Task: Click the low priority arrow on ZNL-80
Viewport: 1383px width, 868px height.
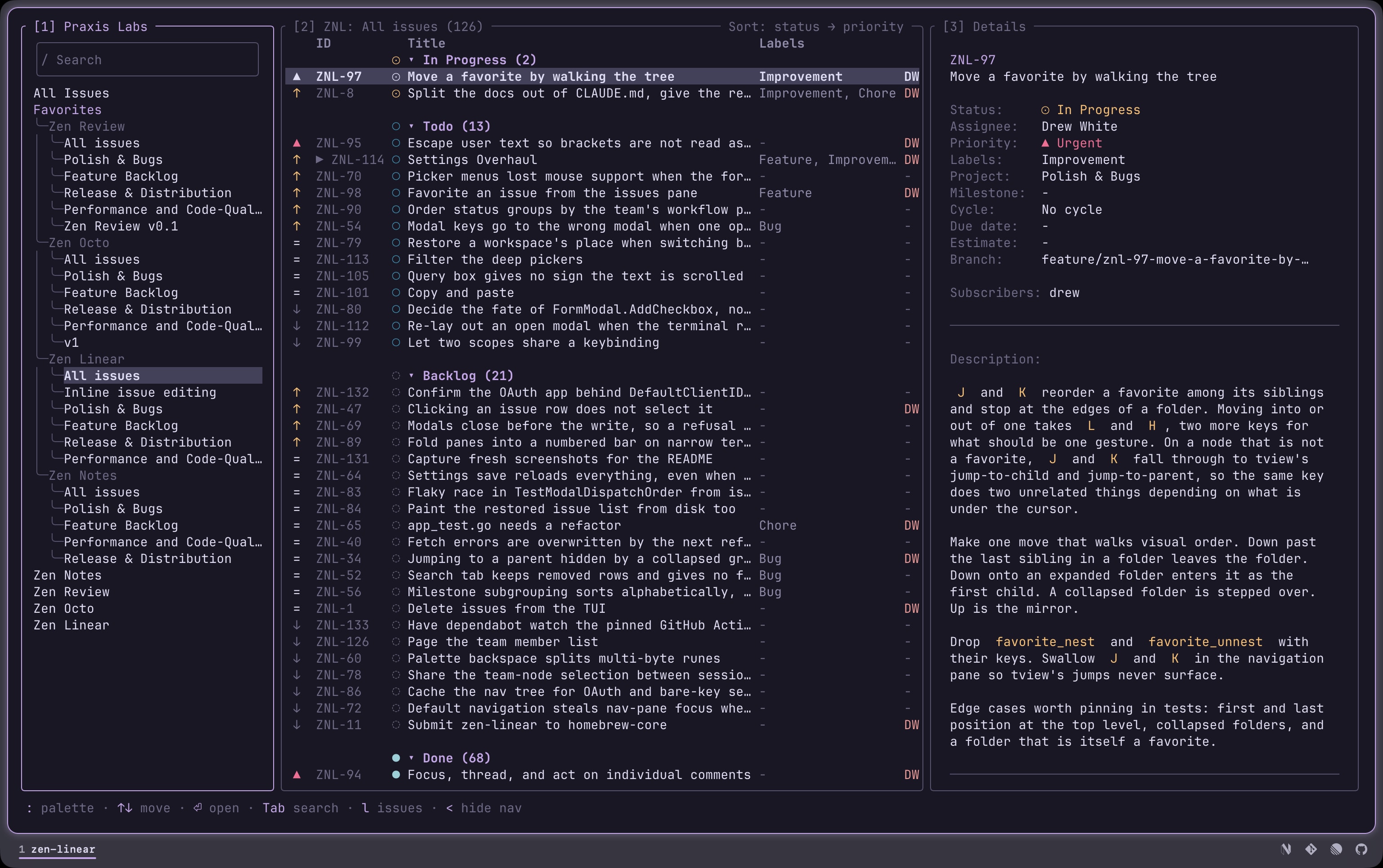Action: [x=297, y=310]
